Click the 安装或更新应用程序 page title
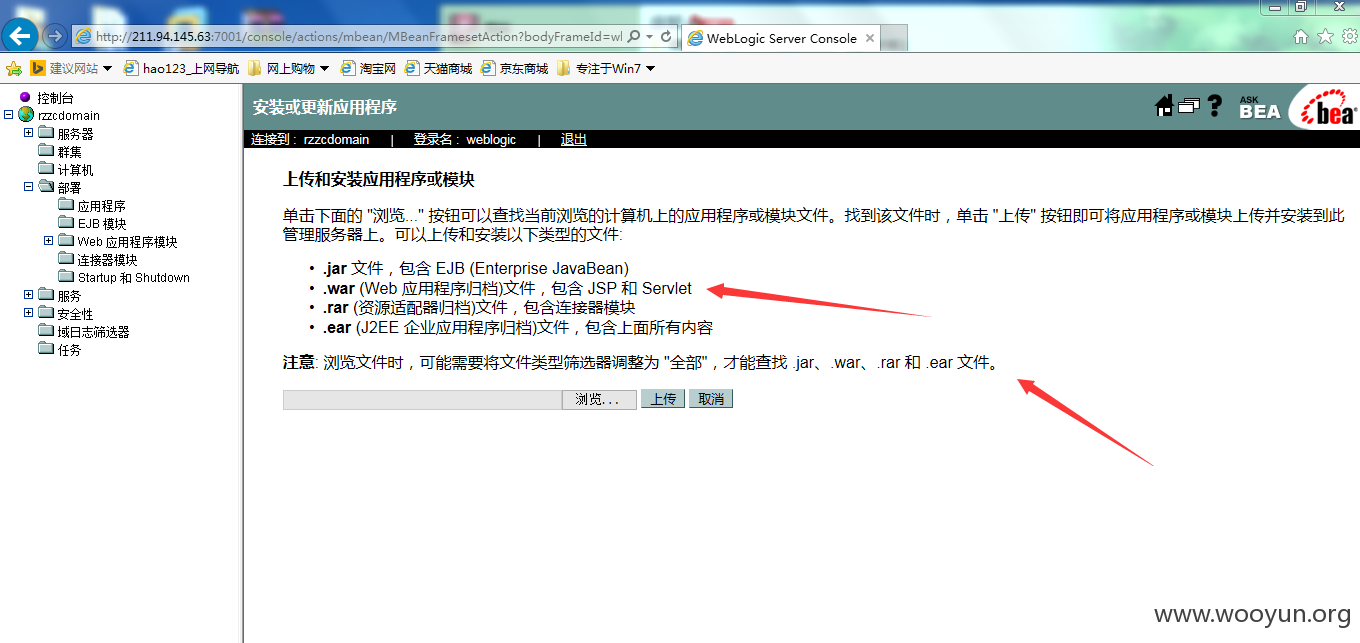This screenshot has height=643, width=1360. click(325, 107)
